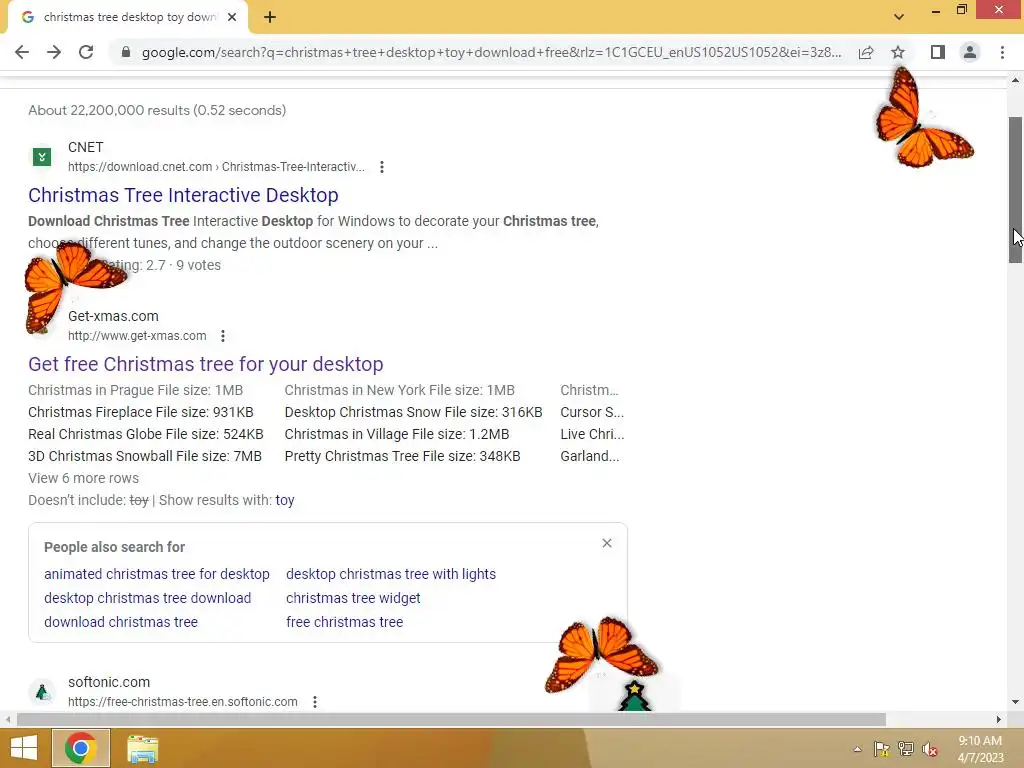Show results with toy link
The width and height of the screenshot is (1024, 768).
click(285, 500)
